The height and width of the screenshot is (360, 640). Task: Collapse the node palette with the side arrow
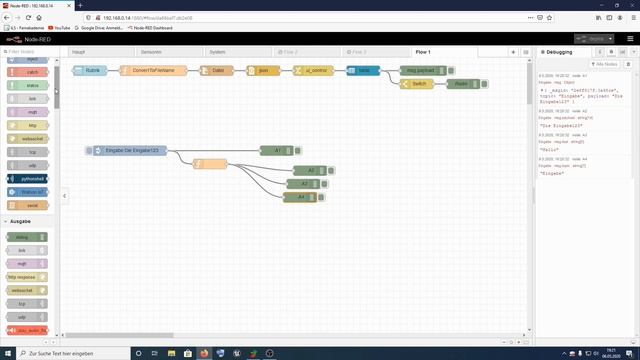[x=64, y=196]
